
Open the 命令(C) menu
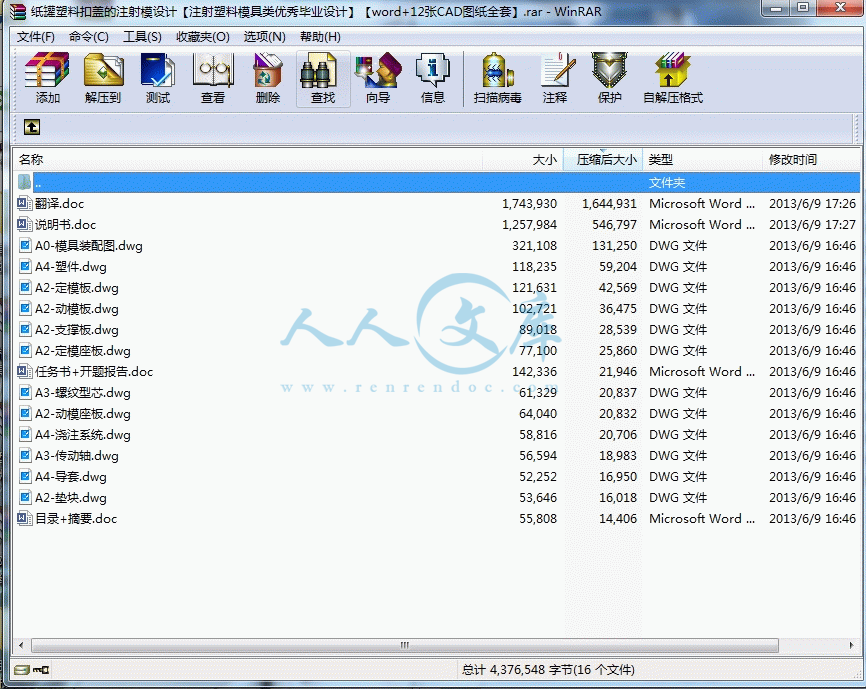pyautogui.click(x=88, y=37)
